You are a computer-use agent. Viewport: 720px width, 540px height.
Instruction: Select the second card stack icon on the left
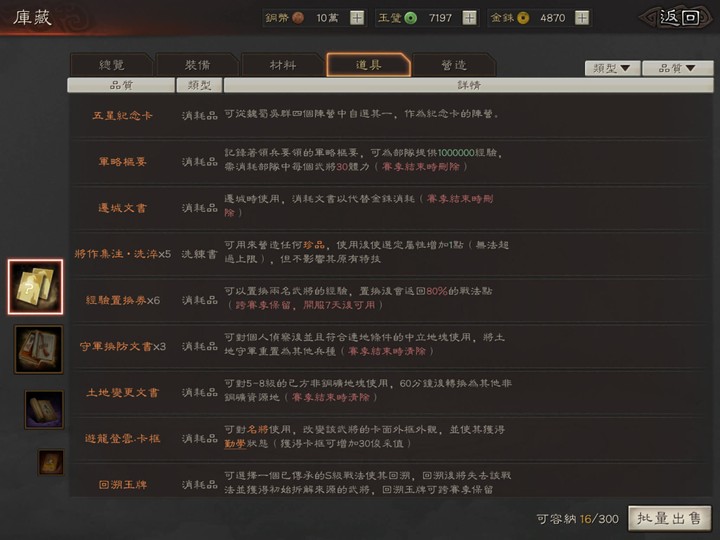pos(38,349)
